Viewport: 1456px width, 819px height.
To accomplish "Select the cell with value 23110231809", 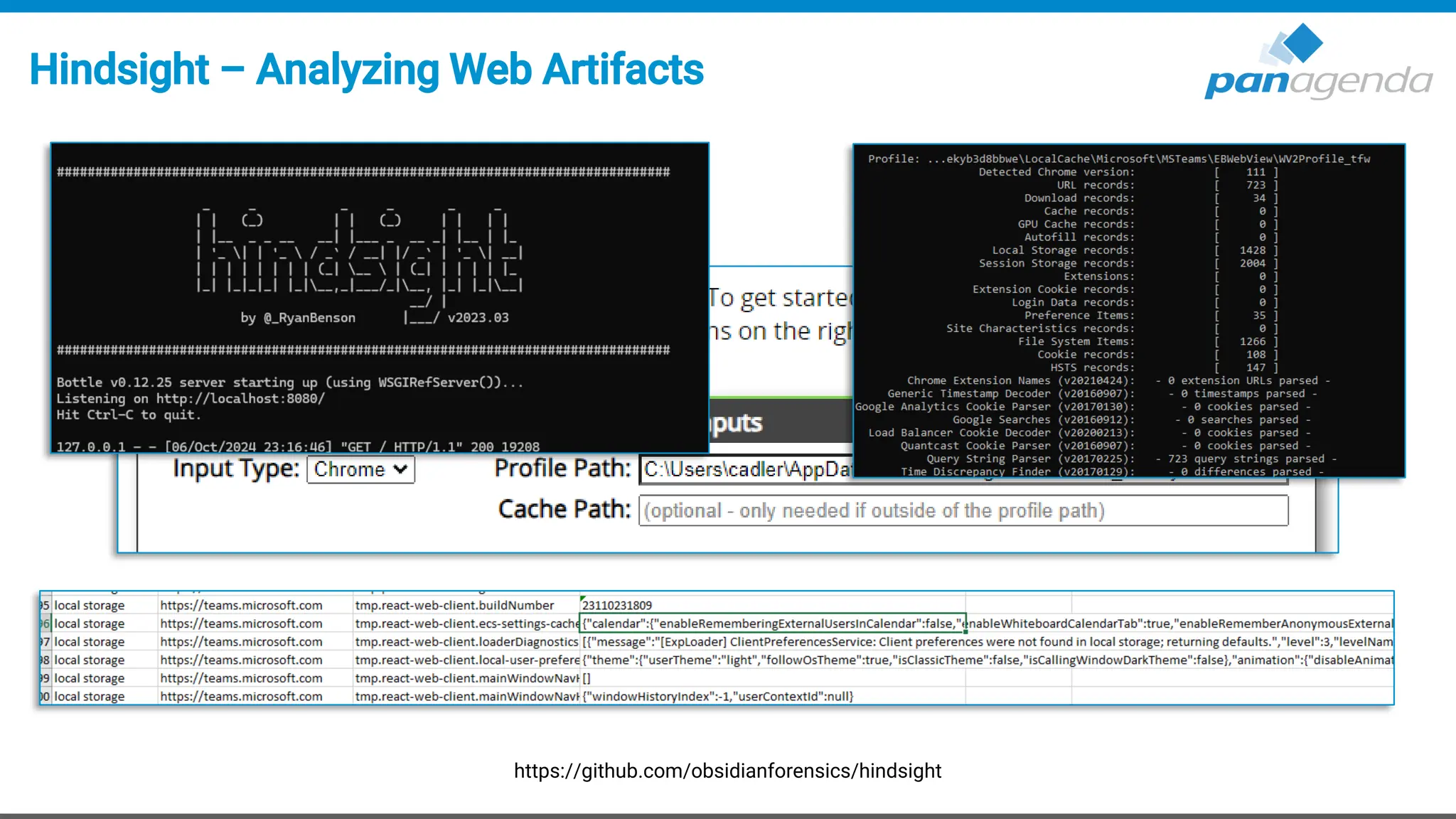I will (x=772, y=605).
